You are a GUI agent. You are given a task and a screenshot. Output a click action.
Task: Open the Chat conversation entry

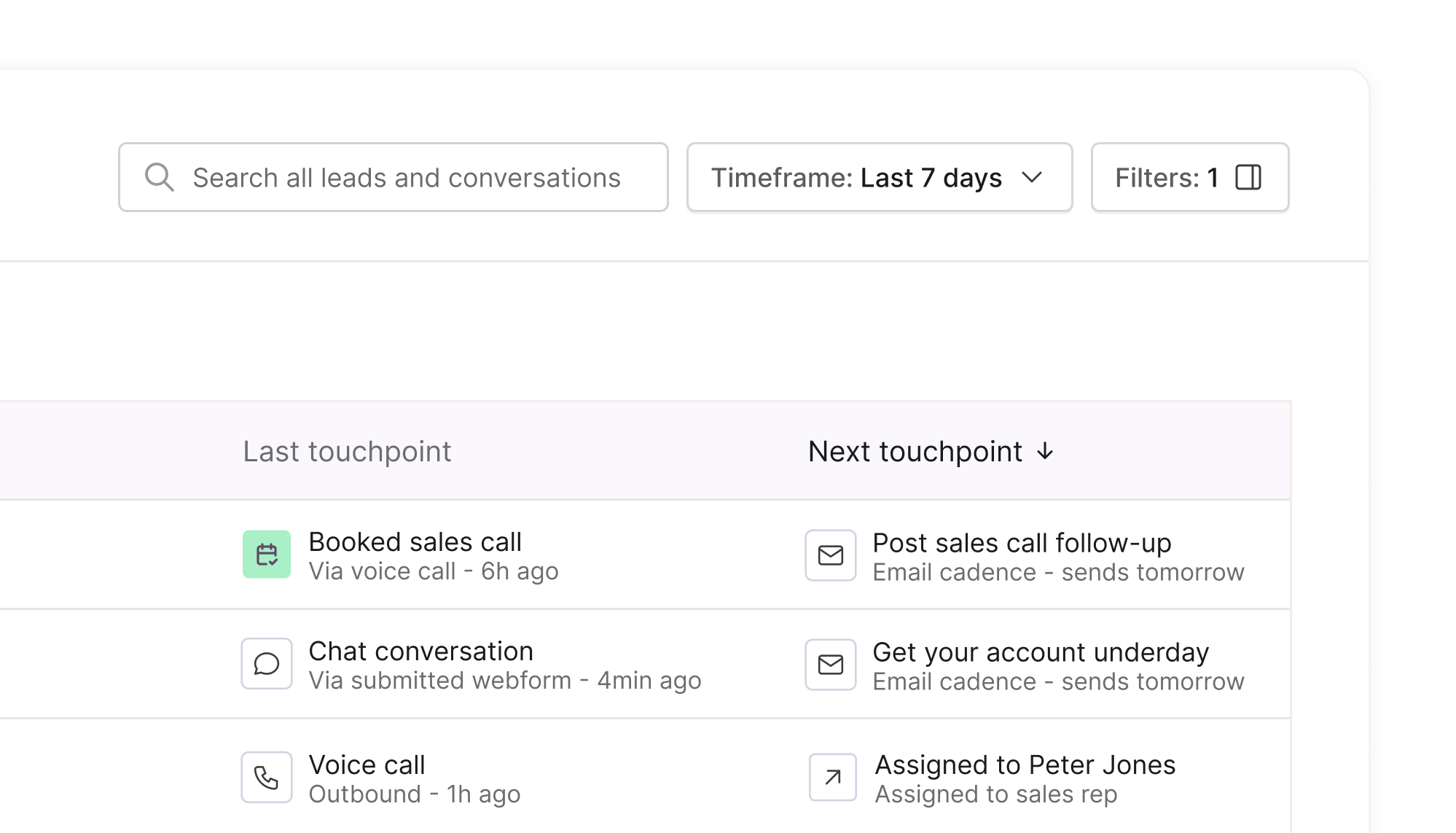(x=420, y=652)
